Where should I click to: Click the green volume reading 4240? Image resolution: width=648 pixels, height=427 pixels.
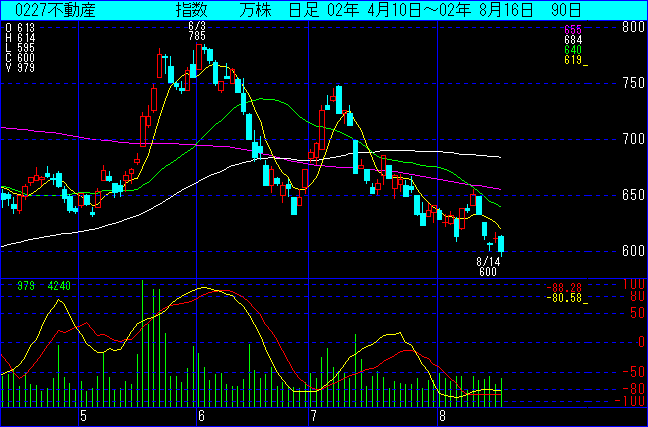tap(59, 286)
